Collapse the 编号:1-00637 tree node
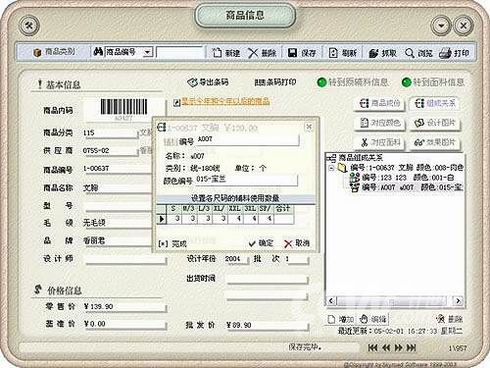The width and height of the screenshot is (490, 368). (x=331, y=168)
